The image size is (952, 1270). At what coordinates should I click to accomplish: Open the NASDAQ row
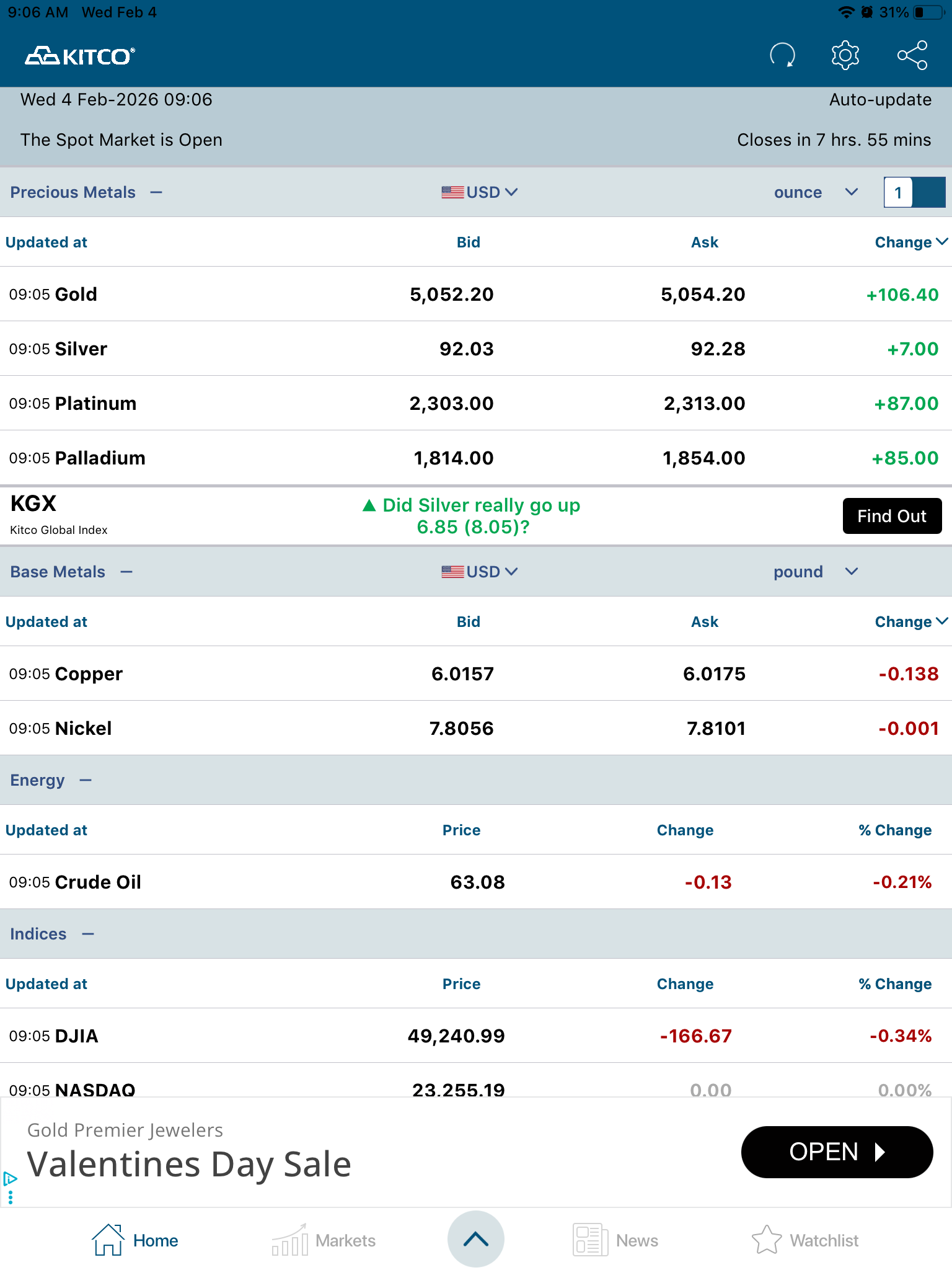[x=476, y=1080]
